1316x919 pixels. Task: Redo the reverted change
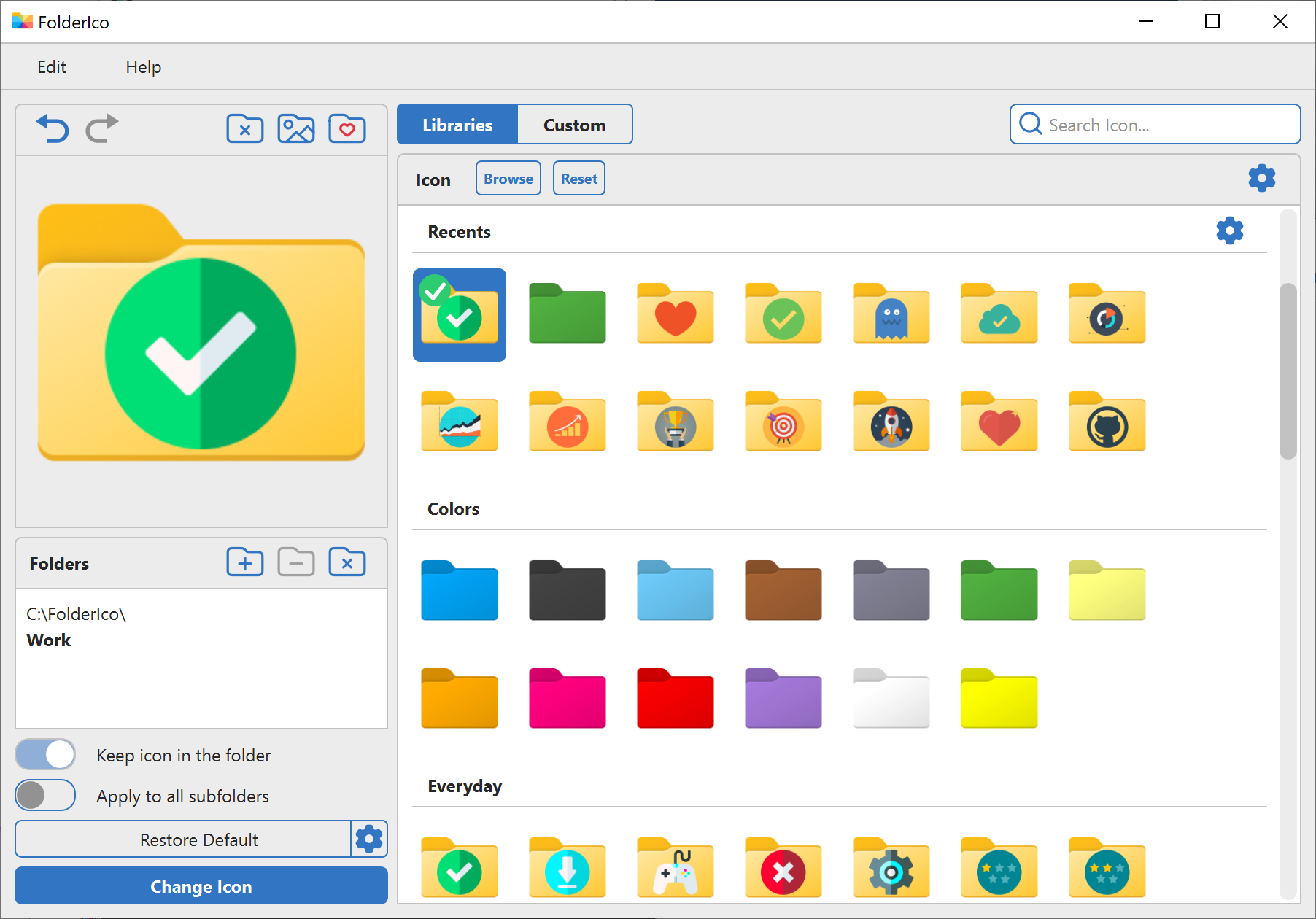coord(101,128)
